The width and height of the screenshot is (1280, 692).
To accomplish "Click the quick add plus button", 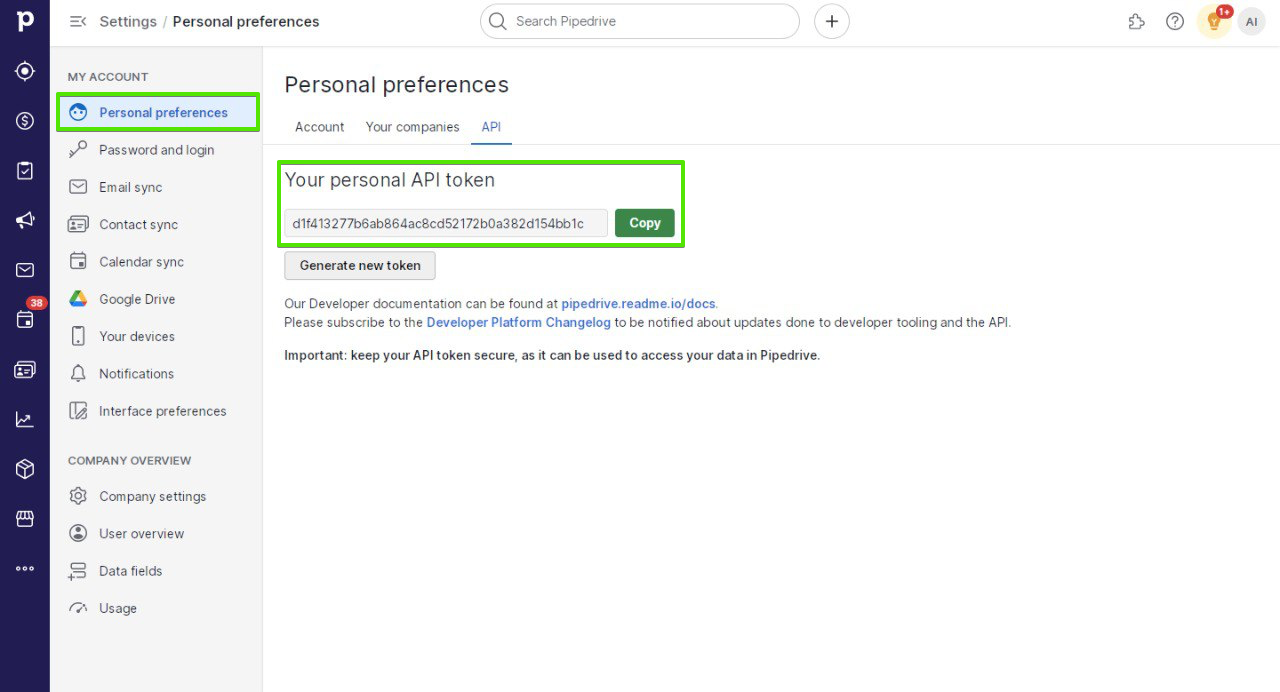I will point(832,21).
